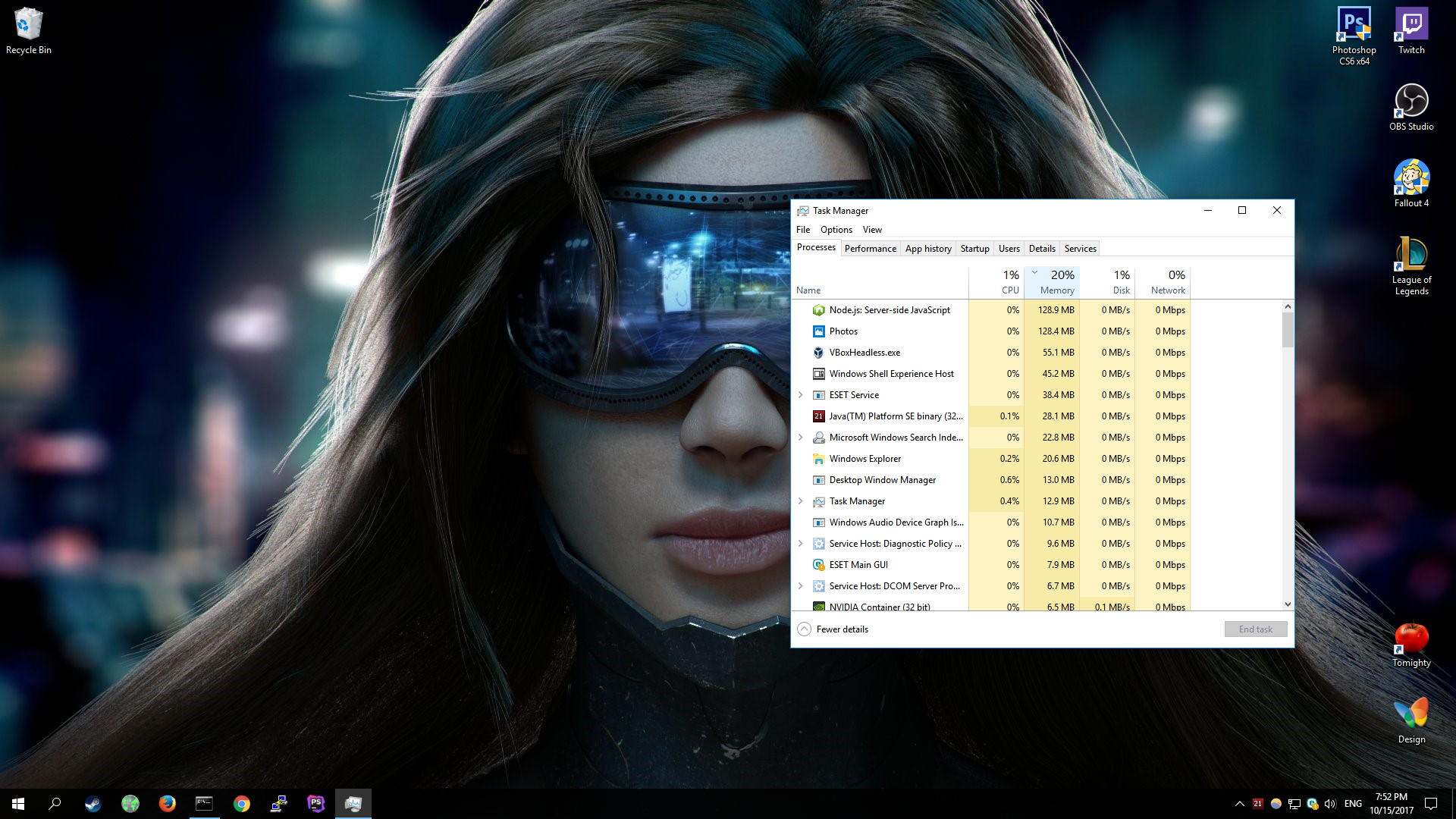The image size is (1456, 819).
Task: Open the clock showing 7:52 PM
Action: 1392,804
